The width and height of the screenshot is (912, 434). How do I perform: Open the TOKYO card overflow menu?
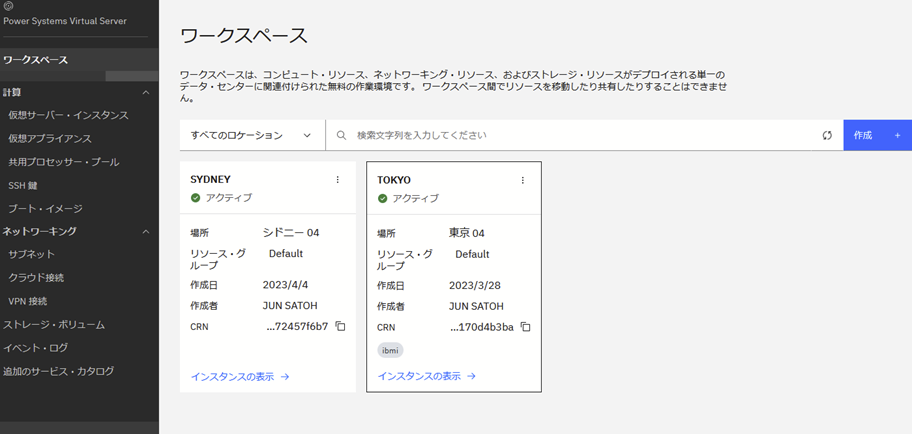point(522,180)
